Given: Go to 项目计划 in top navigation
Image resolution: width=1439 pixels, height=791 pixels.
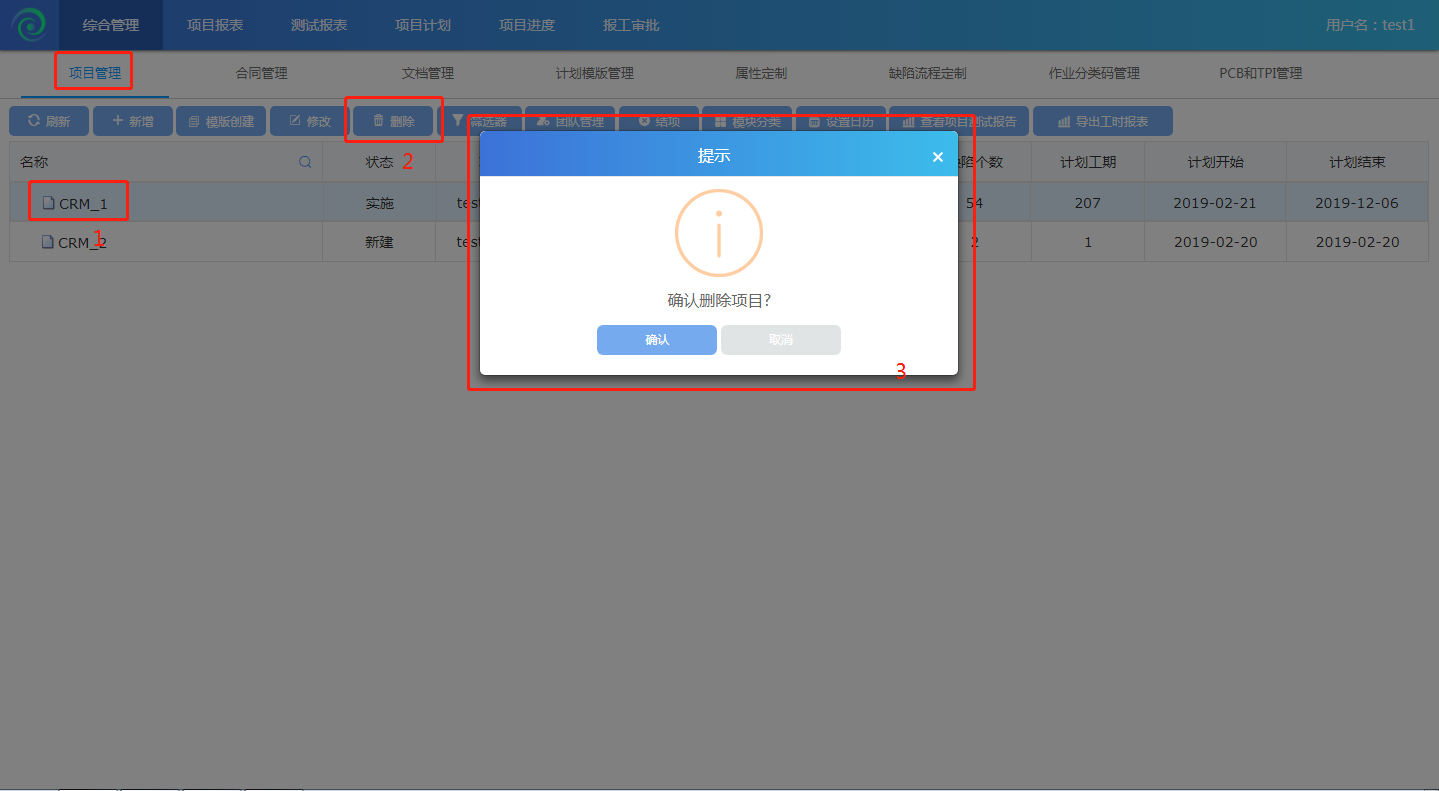Looking at the screenshot, I should pyautogui.click(x=423, y=25).
